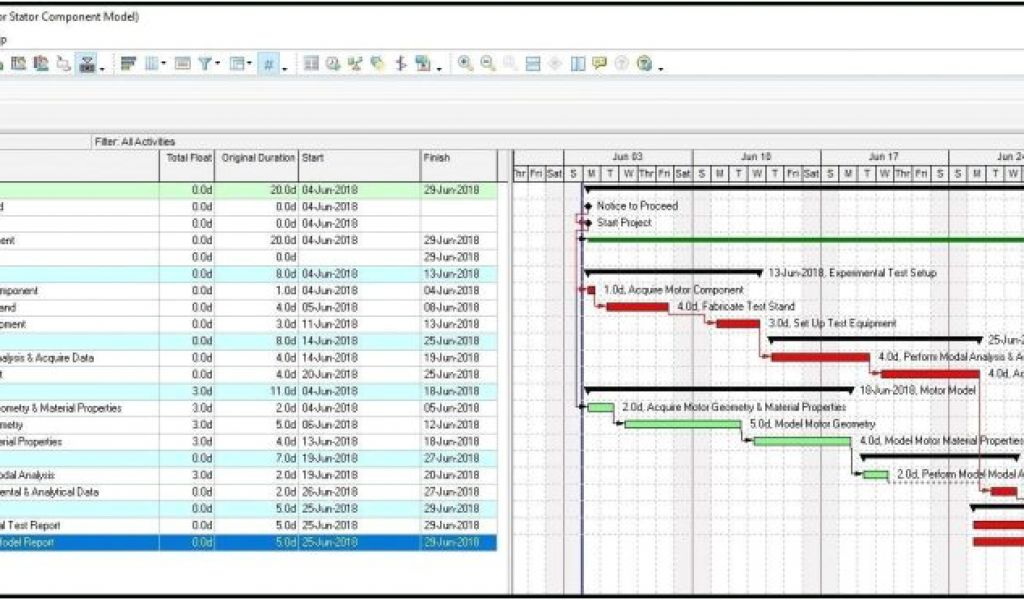This screenshot has height=600, width=1024.
Task: Open the Filter funnel dropdown
Action: [207, 64]
